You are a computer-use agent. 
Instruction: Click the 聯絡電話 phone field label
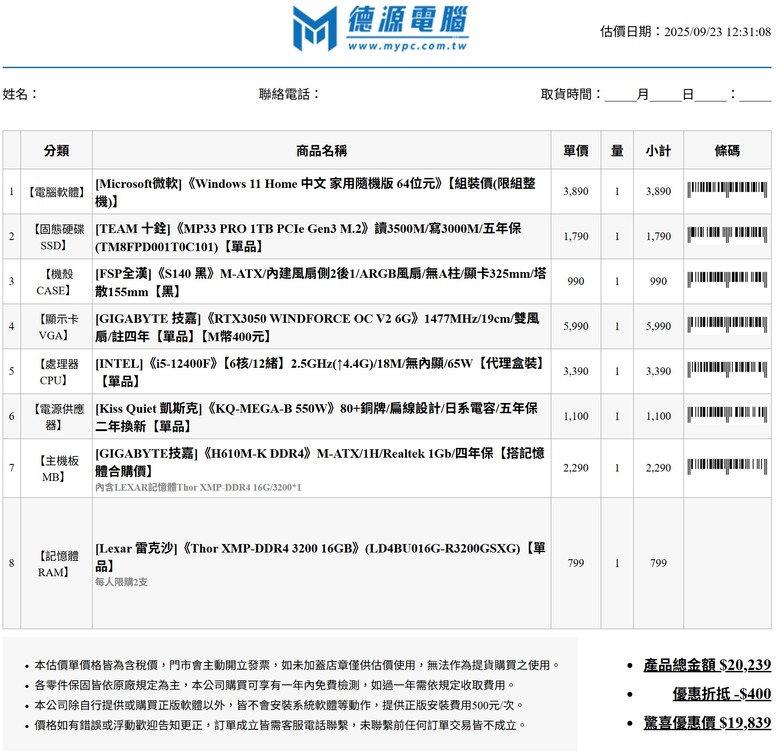point(289,94)
